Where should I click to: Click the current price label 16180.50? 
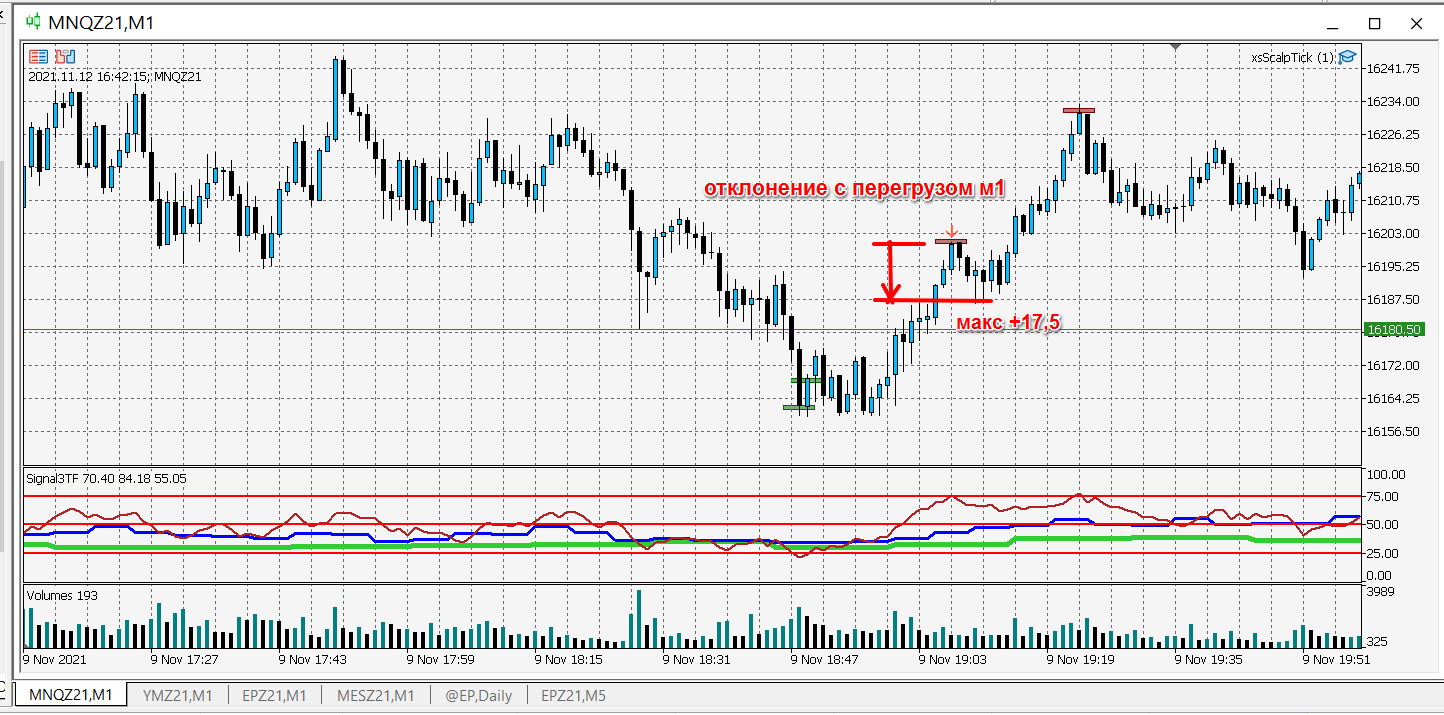[x=1393, y=329]
